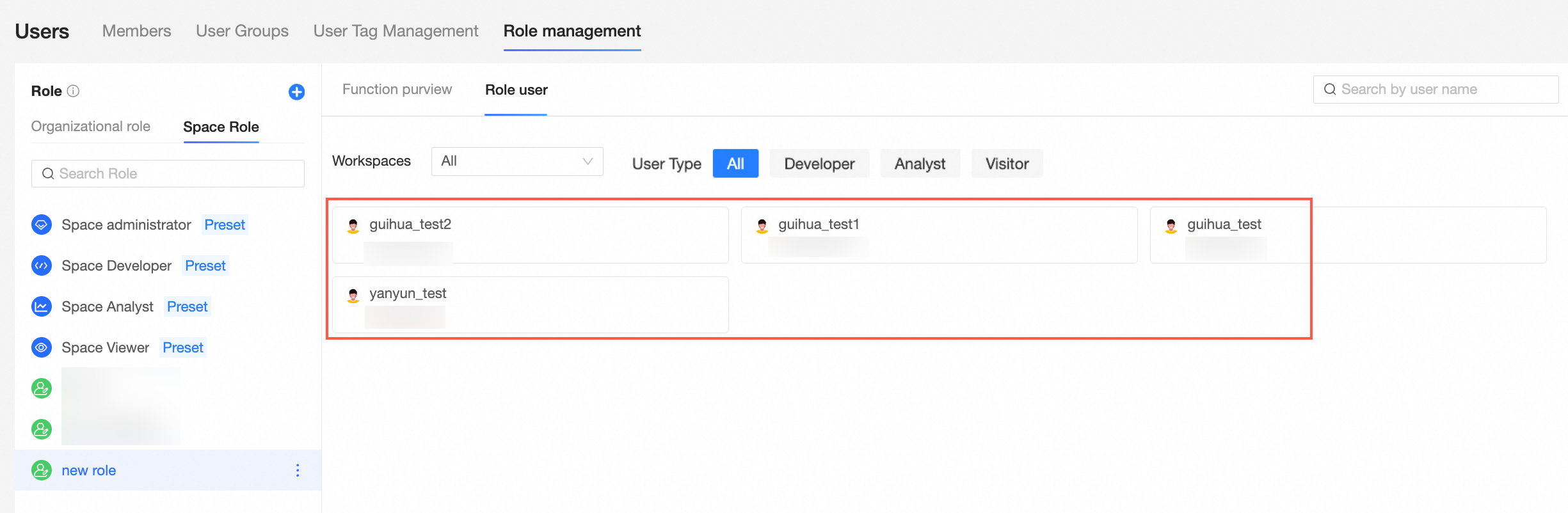The image size is (1568, 513).
Task: Click the Space administrator role icon
Action: click(x=42, y=225)
